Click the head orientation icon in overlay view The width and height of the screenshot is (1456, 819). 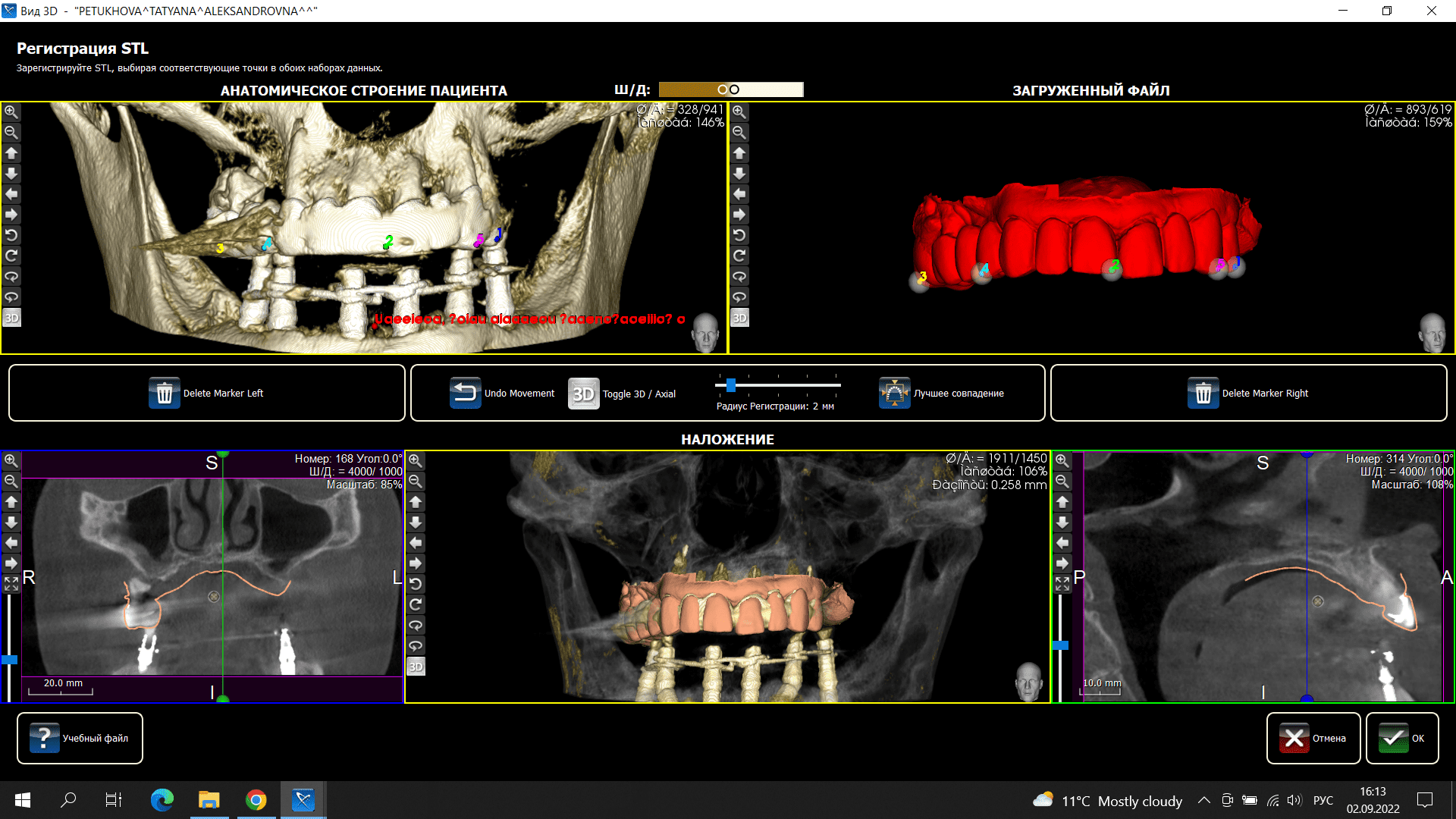click(x=1028, y=681)
